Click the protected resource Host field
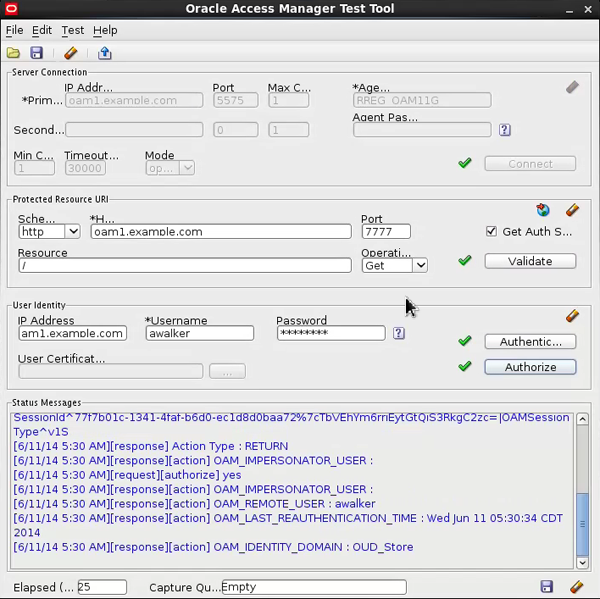Viewport: 600px width, 599px height. pyautogui.click(x=221, y=232)
